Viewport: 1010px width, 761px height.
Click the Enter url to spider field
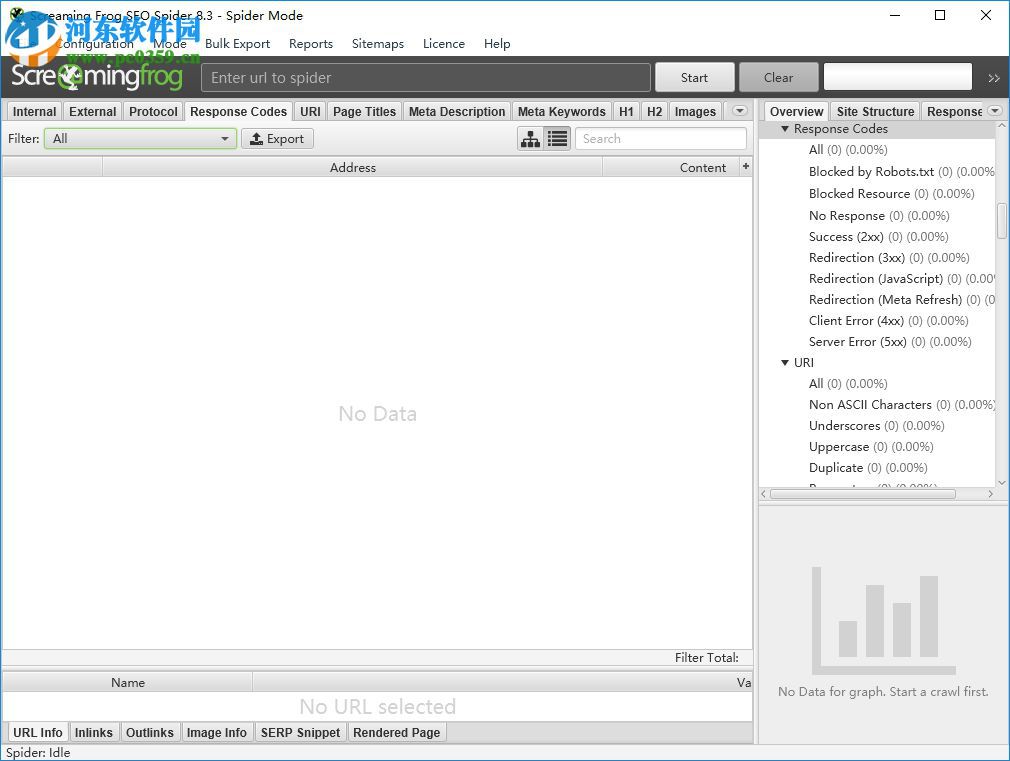click(426, 77)
